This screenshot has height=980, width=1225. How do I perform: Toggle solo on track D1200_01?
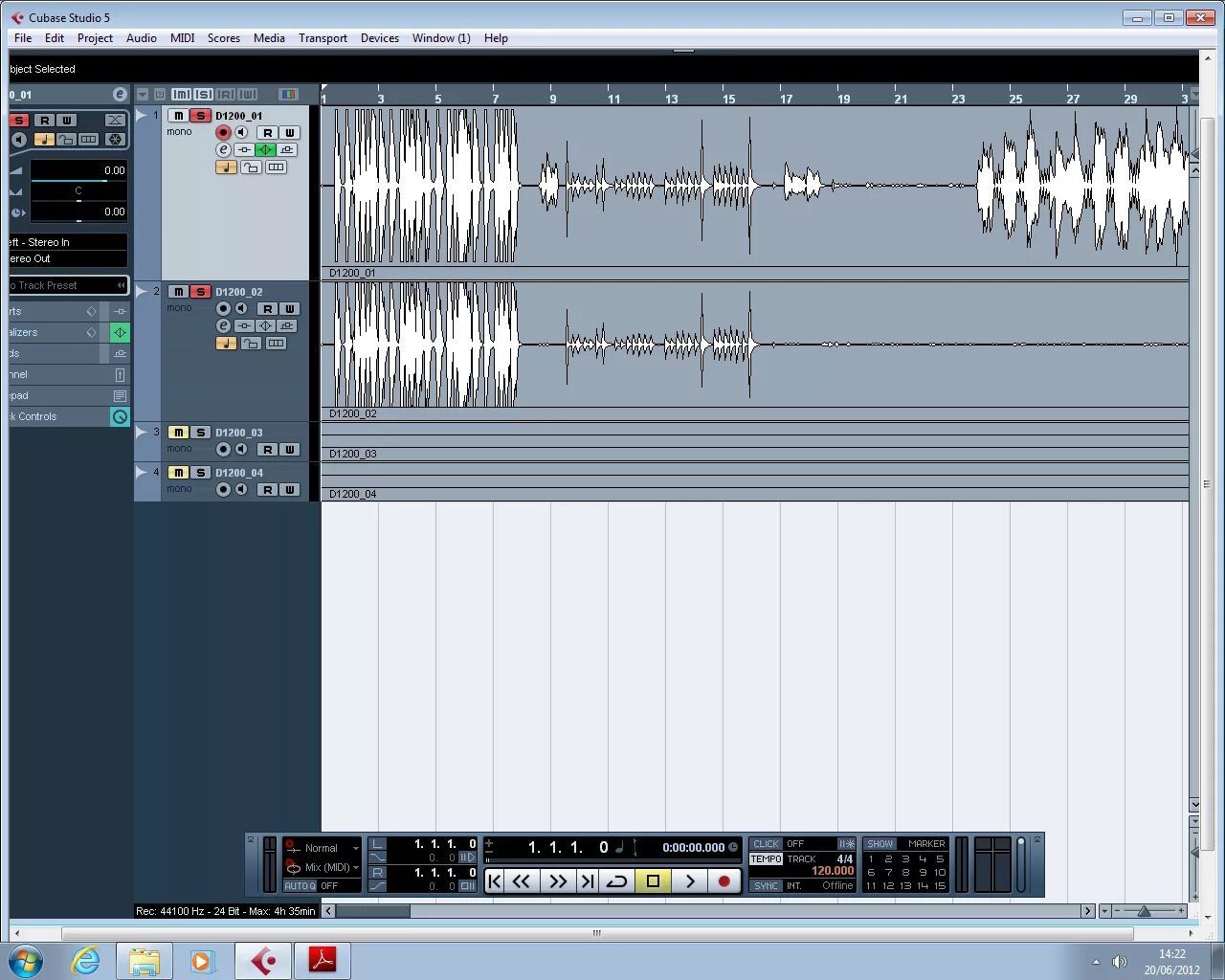click(200, 116)
